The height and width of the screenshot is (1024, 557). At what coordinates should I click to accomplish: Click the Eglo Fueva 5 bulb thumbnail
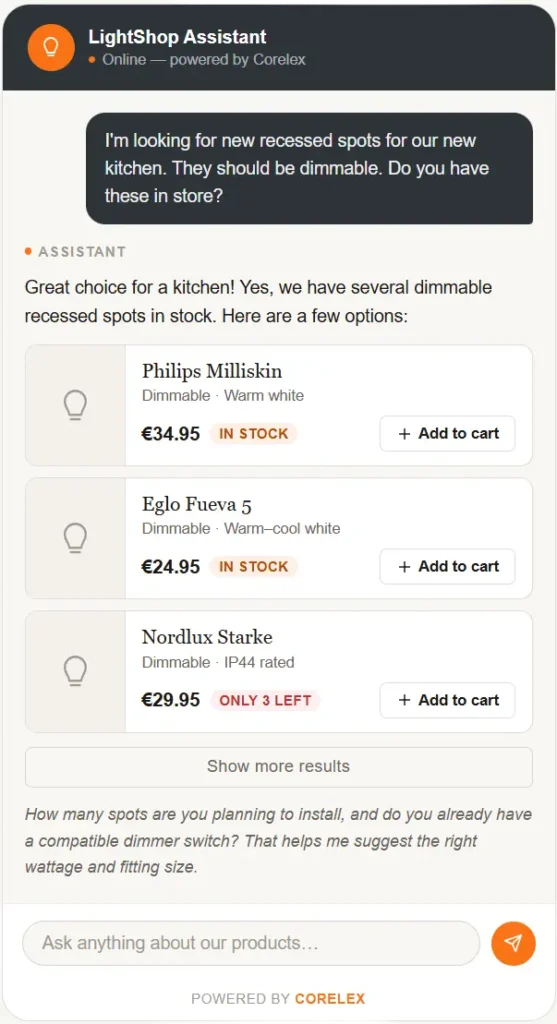tap(75, 538)
